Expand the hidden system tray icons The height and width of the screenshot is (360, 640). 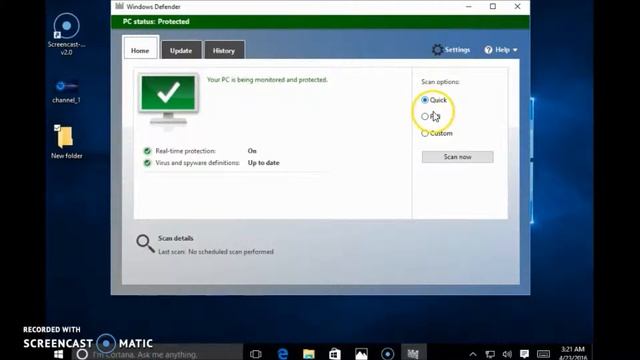point(473,354)
